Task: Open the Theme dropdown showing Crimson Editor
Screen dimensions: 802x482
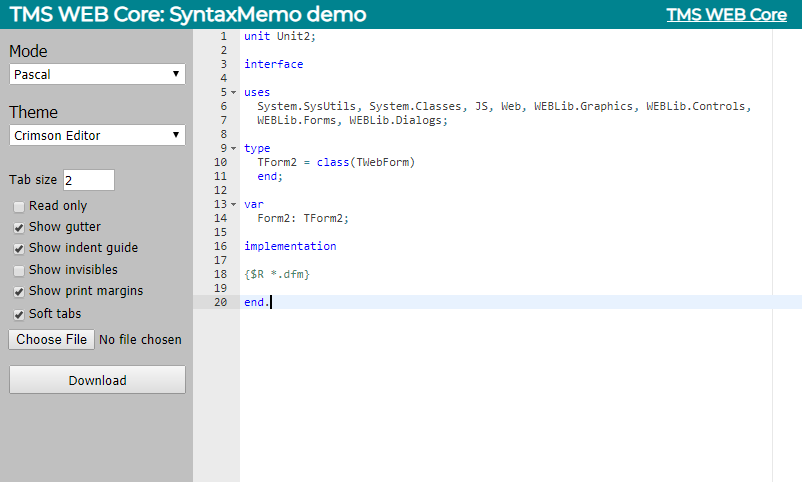Action: pos(97,135)
